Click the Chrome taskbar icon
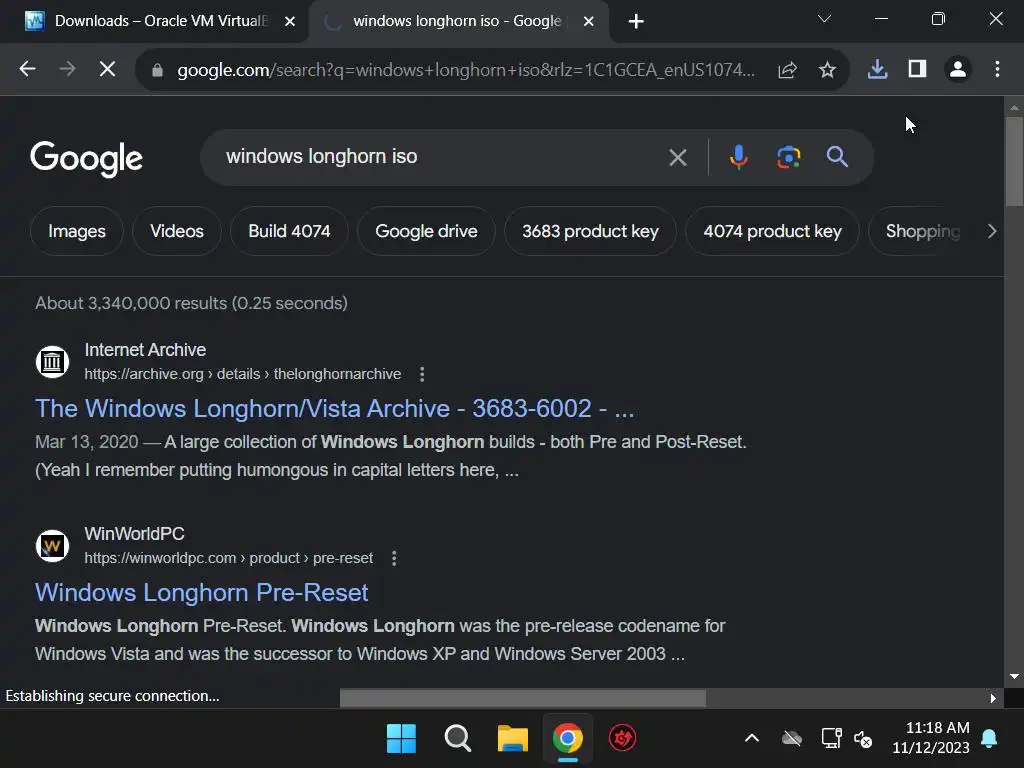 (568, 739)
